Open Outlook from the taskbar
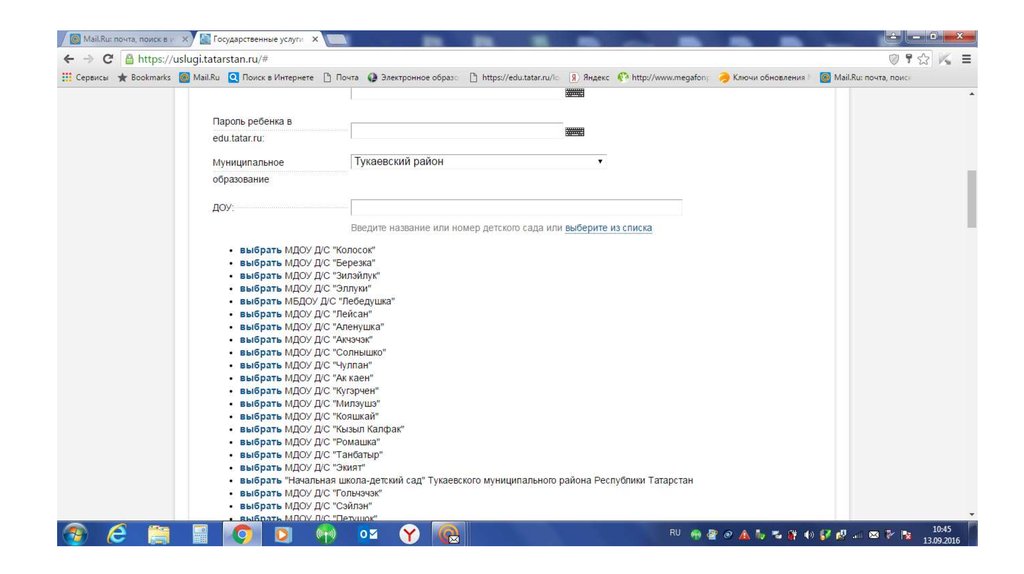Viewport: 1024px width, 574px height. click(368, 535)
